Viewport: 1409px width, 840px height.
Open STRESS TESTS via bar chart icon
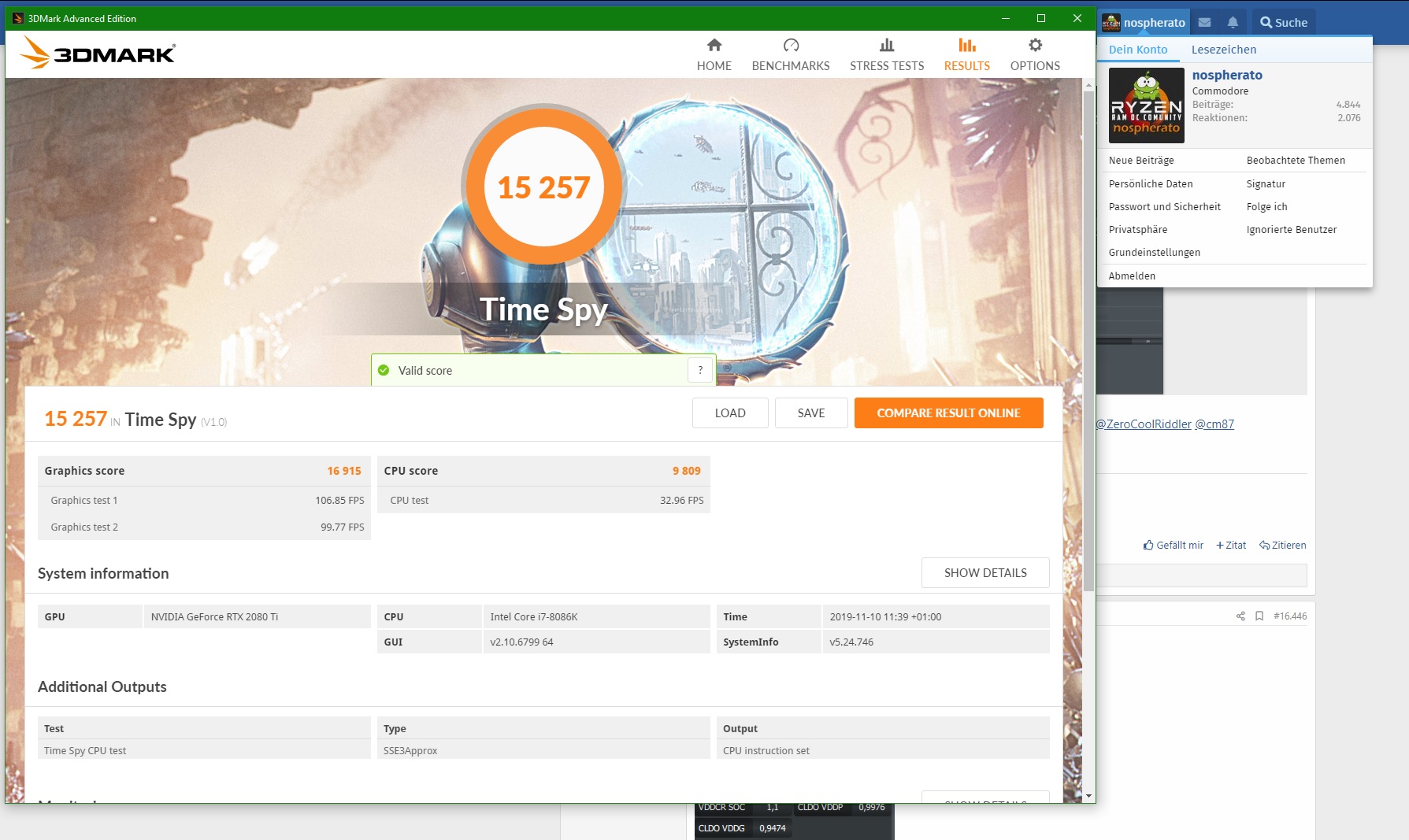pyautogui.click(x=887, y=45)
